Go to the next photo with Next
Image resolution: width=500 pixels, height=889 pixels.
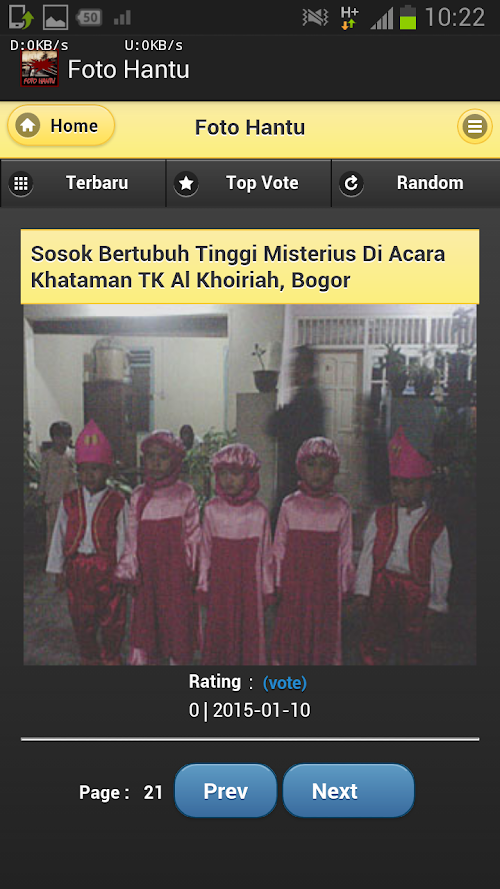348,791
